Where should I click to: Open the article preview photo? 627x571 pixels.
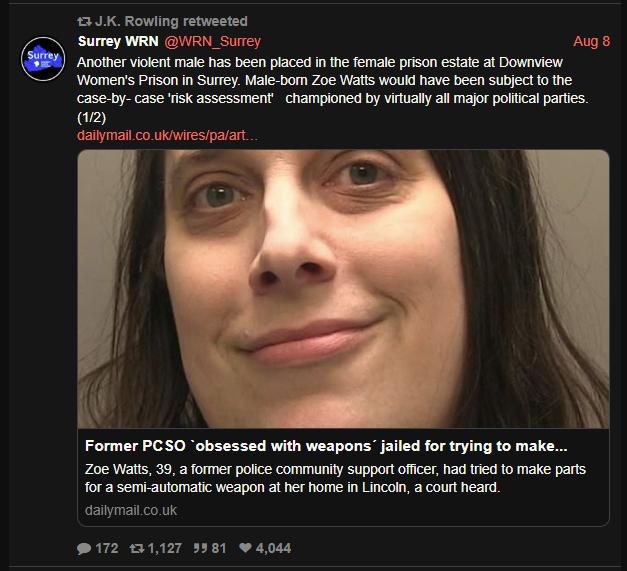[x=343, y=289]
